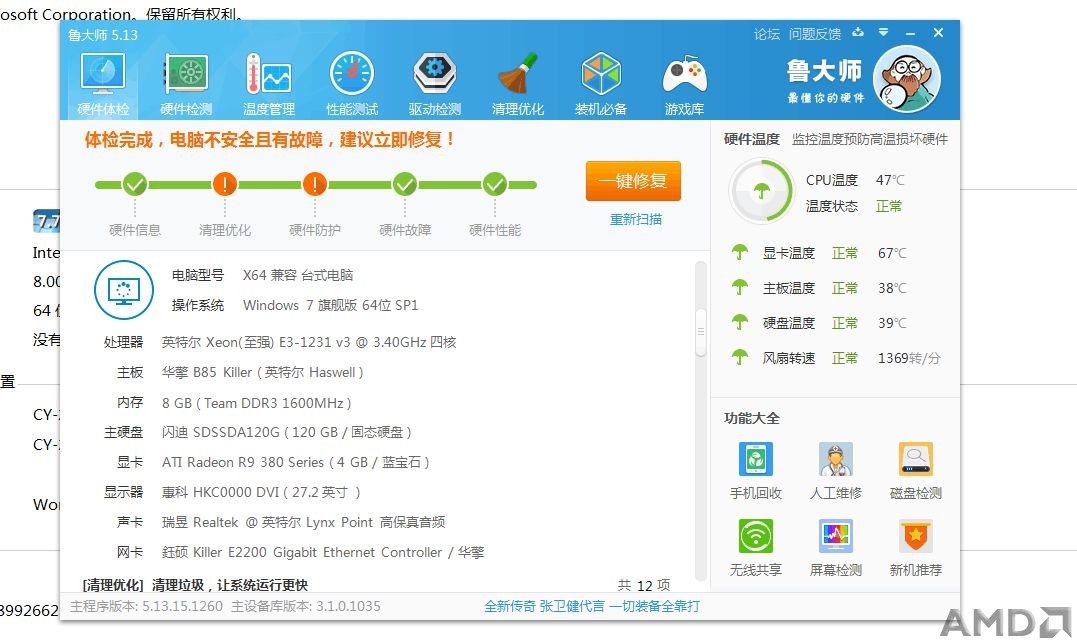Screen dimensions: 1077x643
Task: Click the [清理优化] 清理垃圾 section header
Action: tap(195, 585)
